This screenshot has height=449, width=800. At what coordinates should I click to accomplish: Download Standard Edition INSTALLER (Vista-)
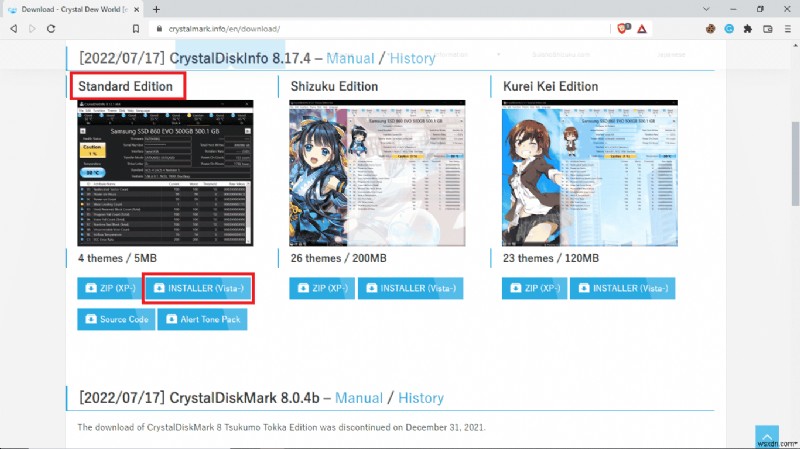point(198,288)
